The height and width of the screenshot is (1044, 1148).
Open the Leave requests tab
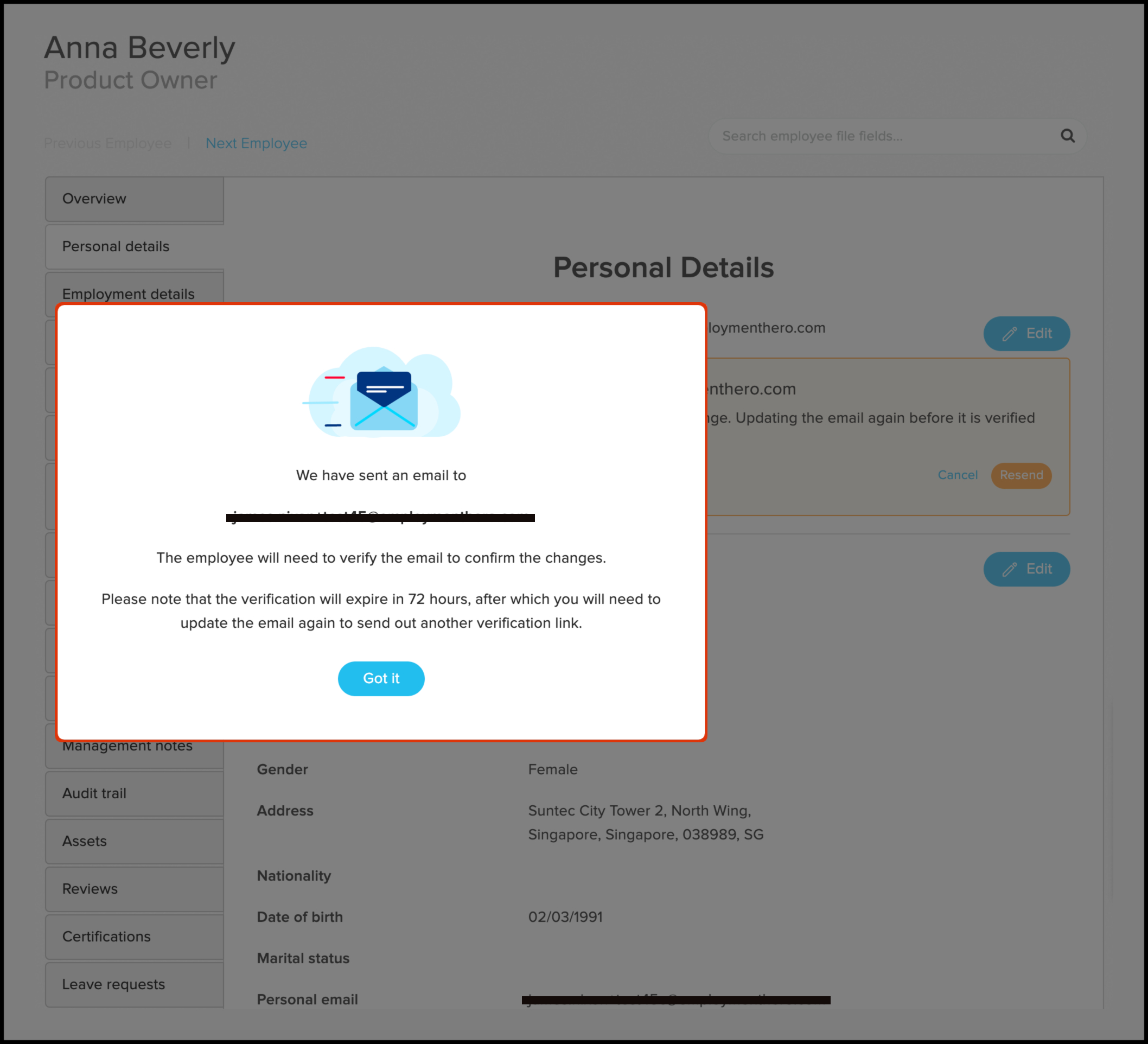tap(135, 985)
